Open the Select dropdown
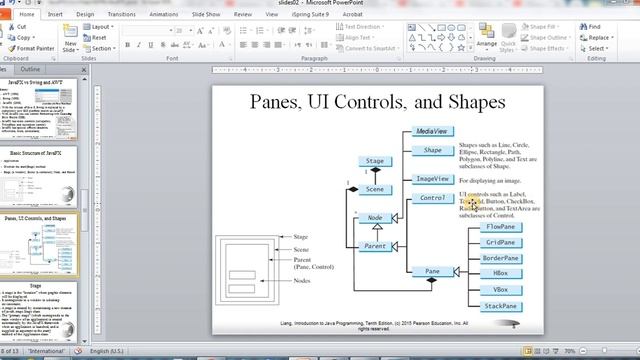This screenshot has width=640, height=360. (594, 48)
